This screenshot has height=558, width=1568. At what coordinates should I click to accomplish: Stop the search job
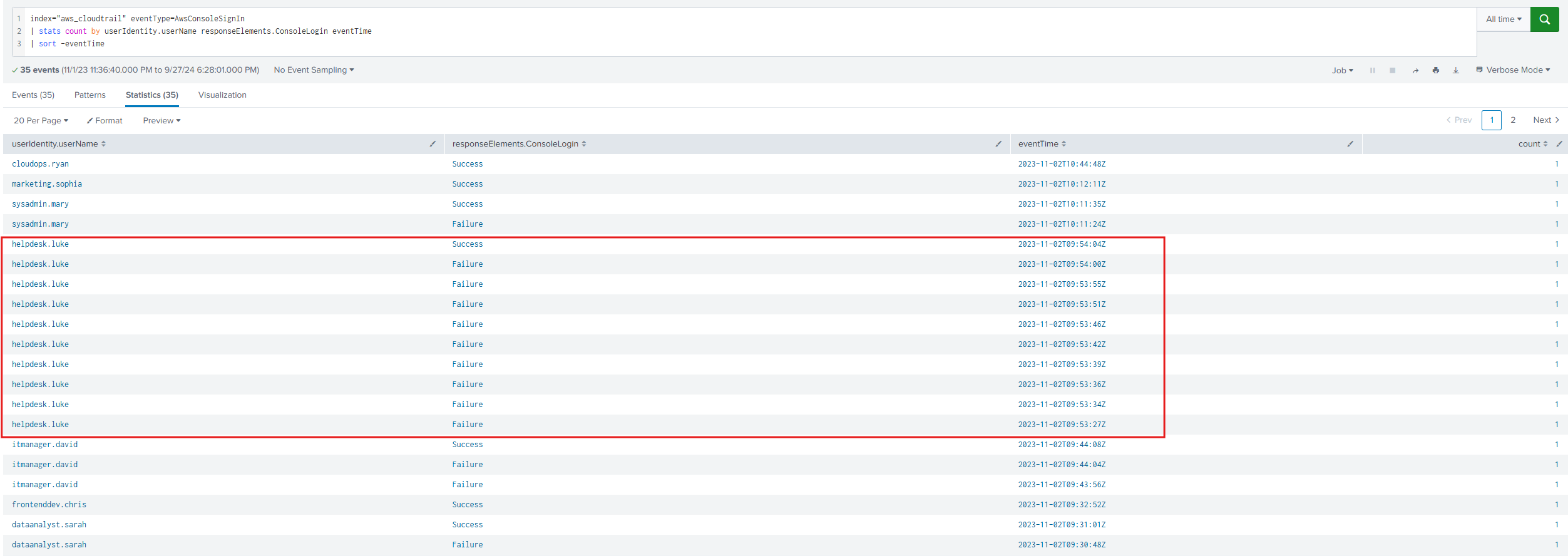click(1392, 70)
